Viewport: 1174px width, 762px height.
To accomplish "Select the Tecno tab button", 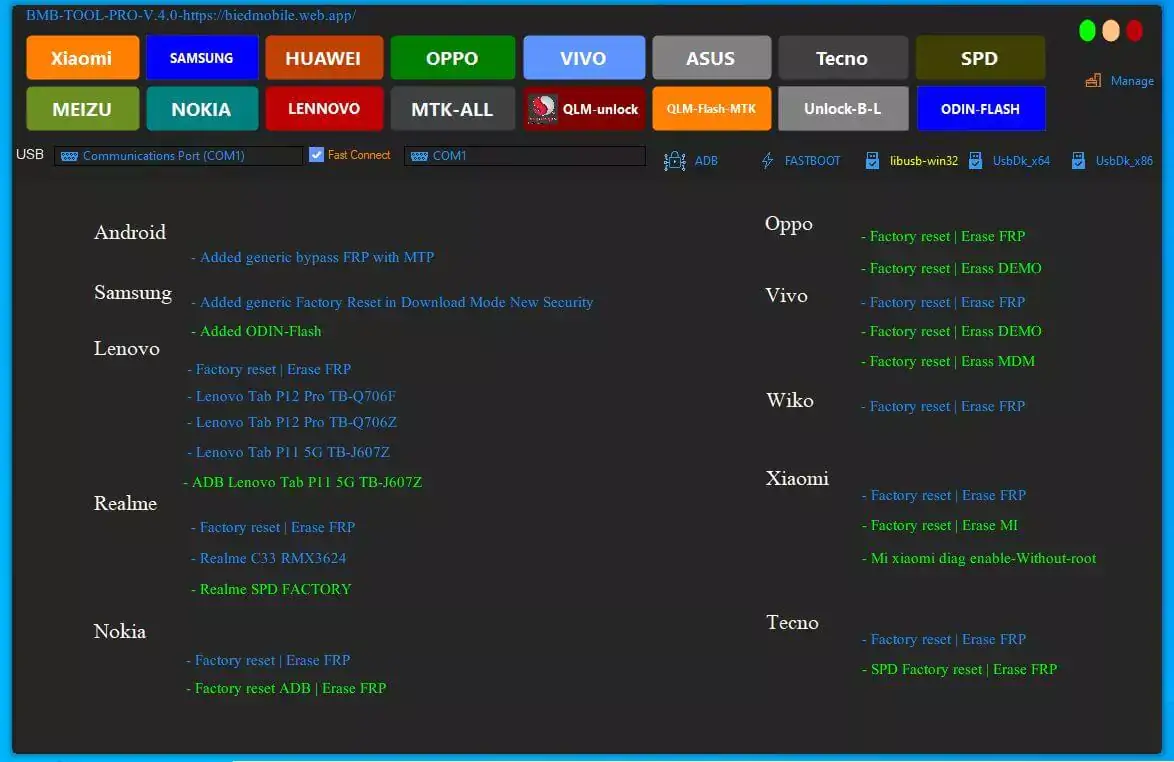I will 842,58.
